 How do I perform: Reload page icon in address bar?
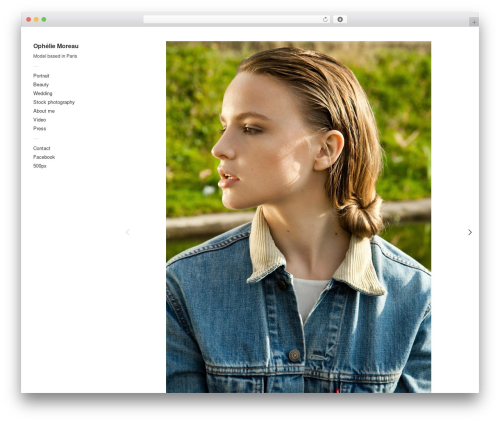[x=325, y=19]
